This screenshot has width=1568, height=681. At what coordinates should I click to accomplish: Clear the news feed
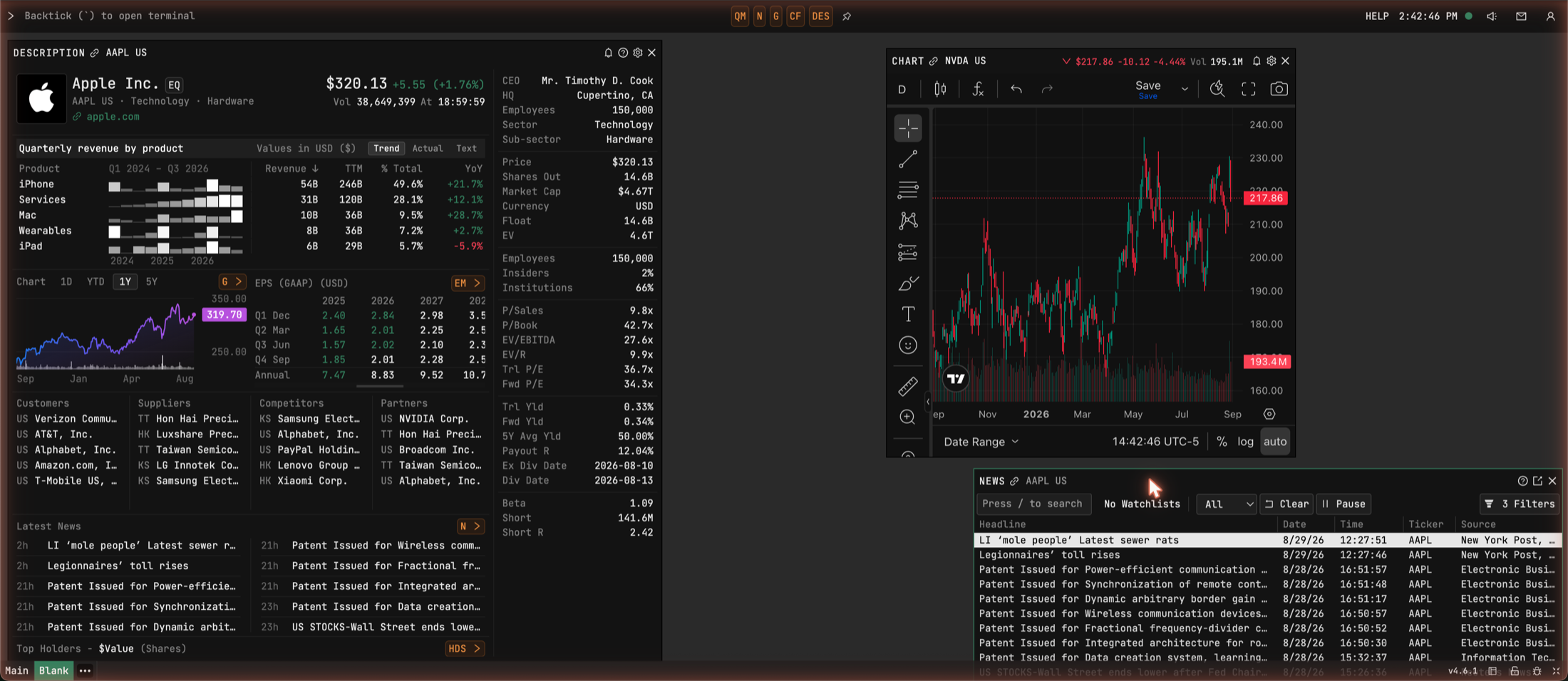tap(1287, 504)
